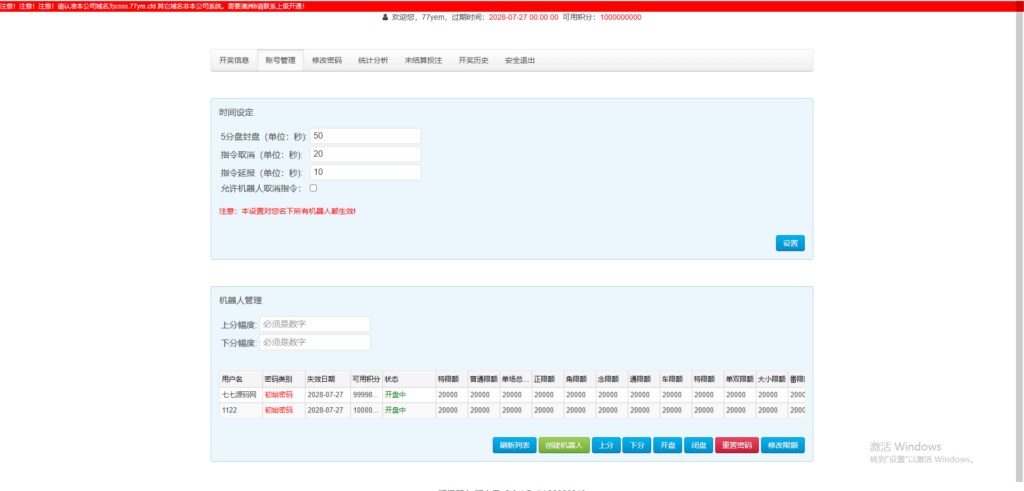Image resolution: width=1024 pixels, height=491 pixels.
Task: Go to the 修改密码 tab
Action: (x=327, y=60)
